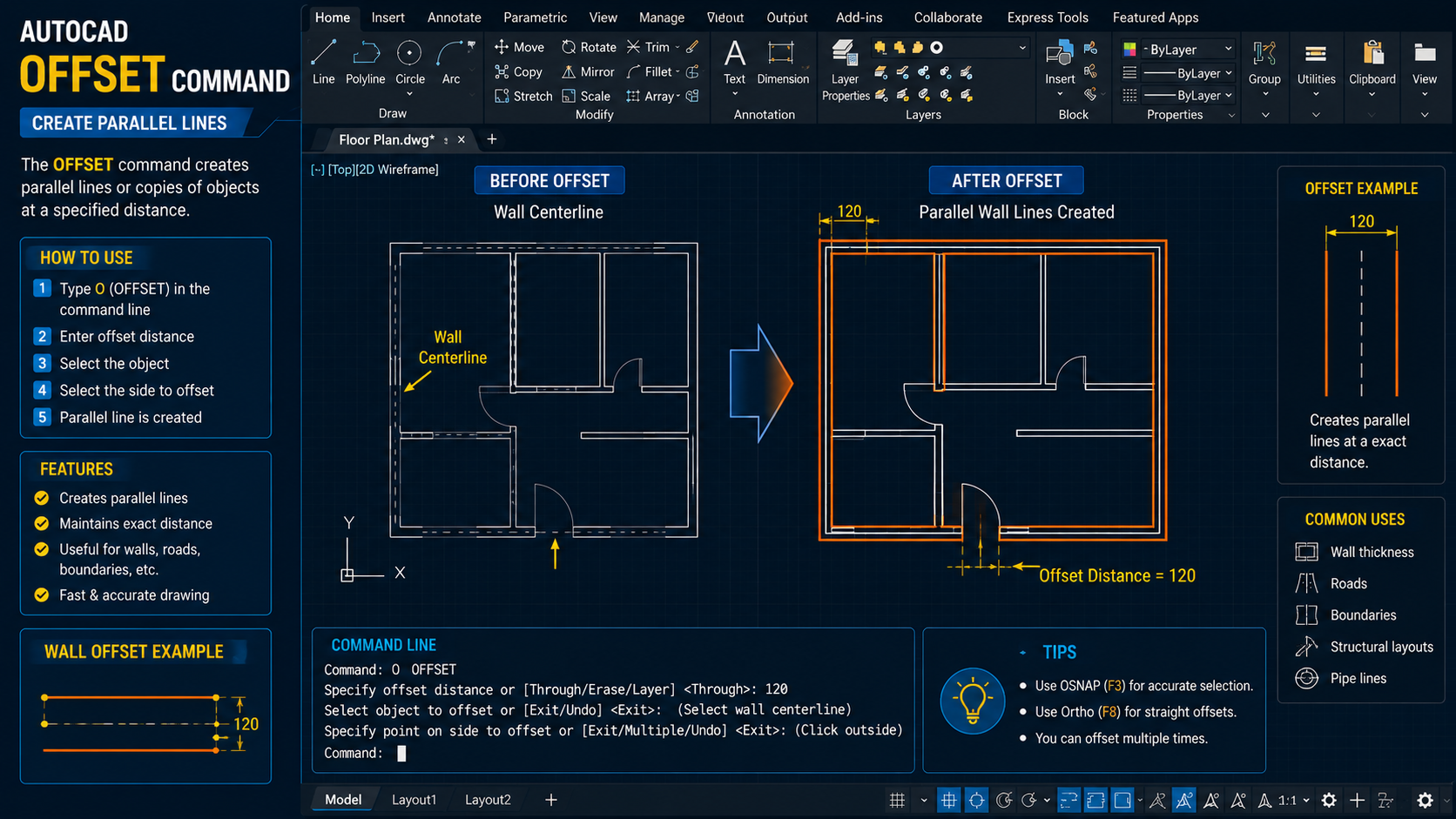Image resolution: width=1456 pixels, height=819 pixels.
Task: Click the object color swatch
Action: click(1129, 50)
